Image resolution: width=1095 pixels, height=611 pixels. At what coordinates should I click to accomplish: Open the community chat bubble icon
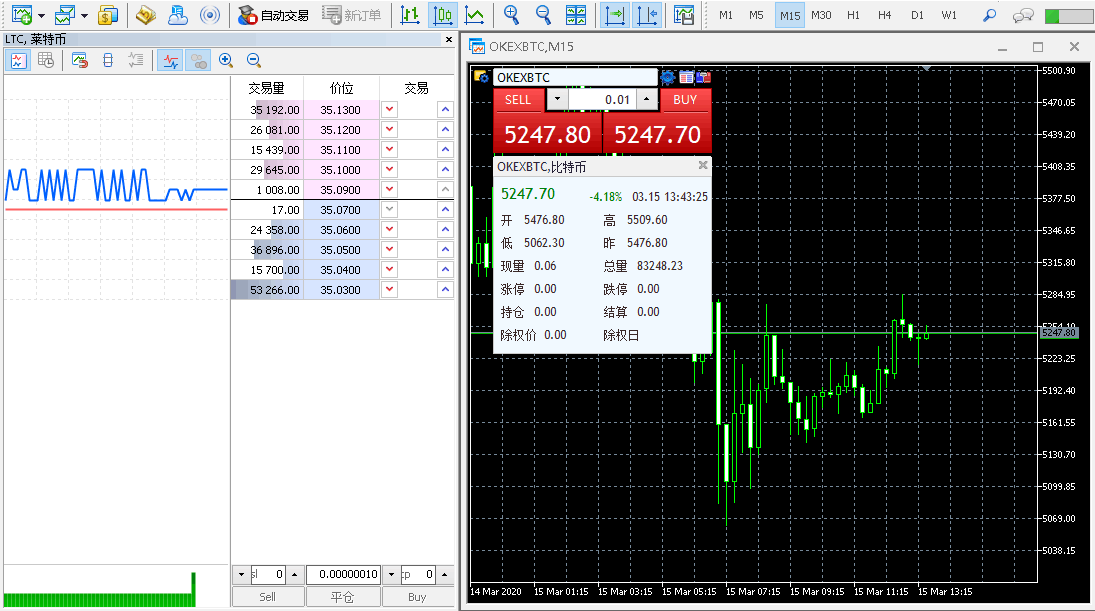click(x=1022, y=15)
